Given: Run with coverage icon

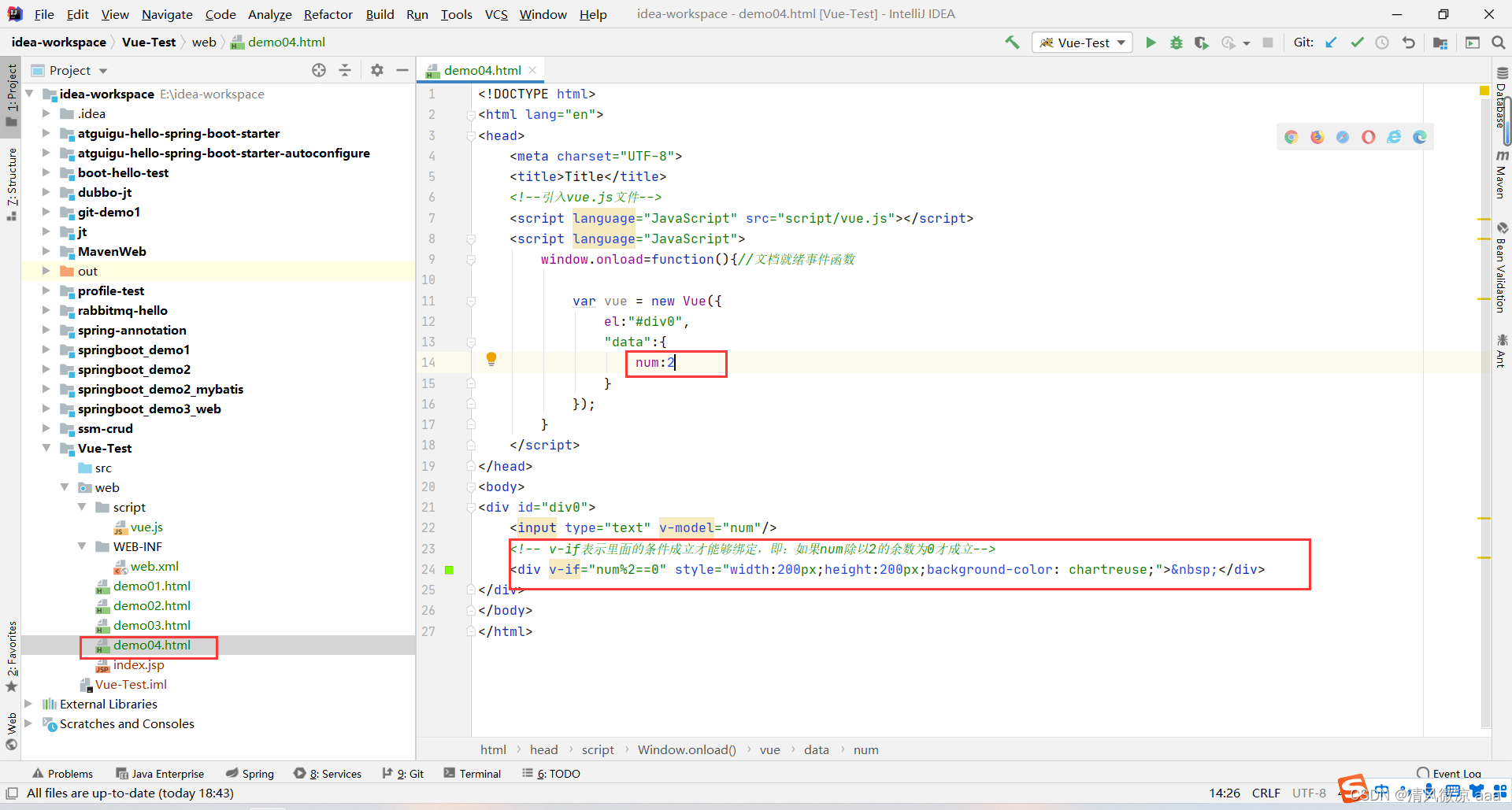Looking at the screenshot, I should coord(1201,43).
